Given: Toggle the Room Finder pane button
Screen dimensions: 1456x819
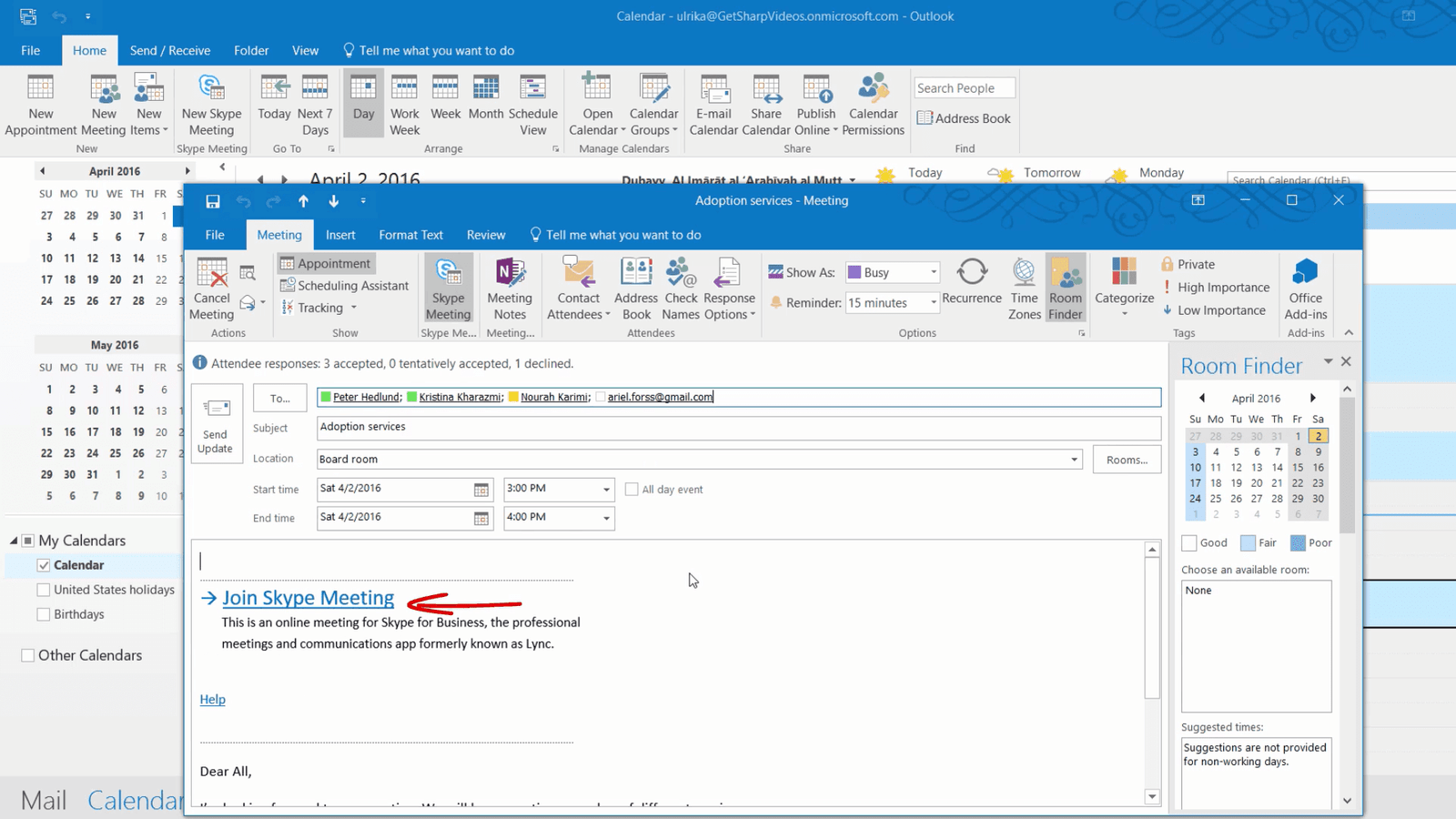Looking at the screenshot, I should coord(1065,288).
